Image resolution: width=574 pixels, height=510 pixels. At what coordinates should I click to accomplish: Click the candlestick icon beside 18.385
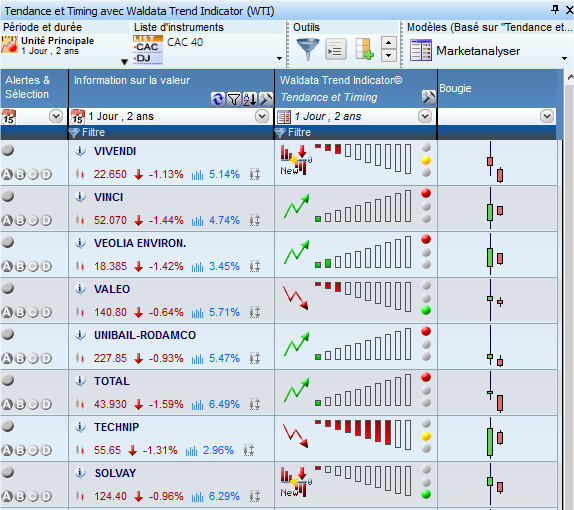point(80,266)
